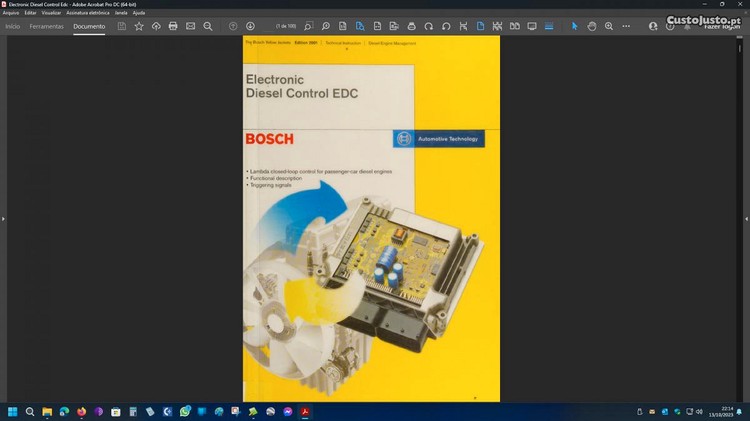Click the zoom in magnifier icon
This screenshot has height=421, width=750.
click(x=609, y=26)
